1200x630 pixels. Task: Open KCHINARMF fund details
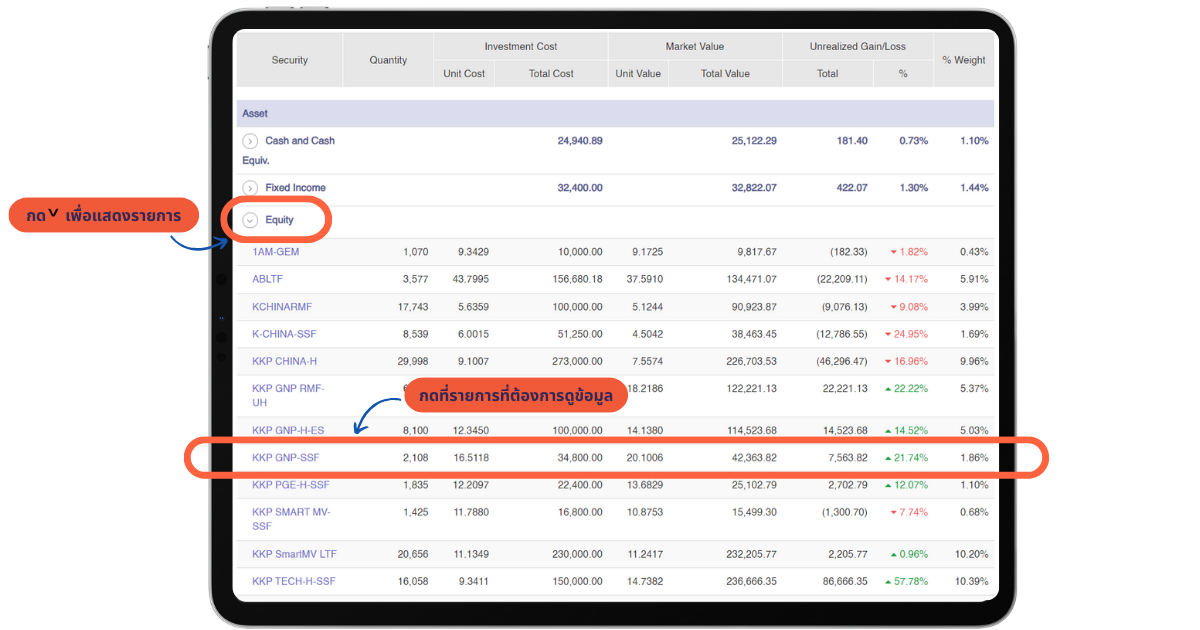click(x=284, y=307)
